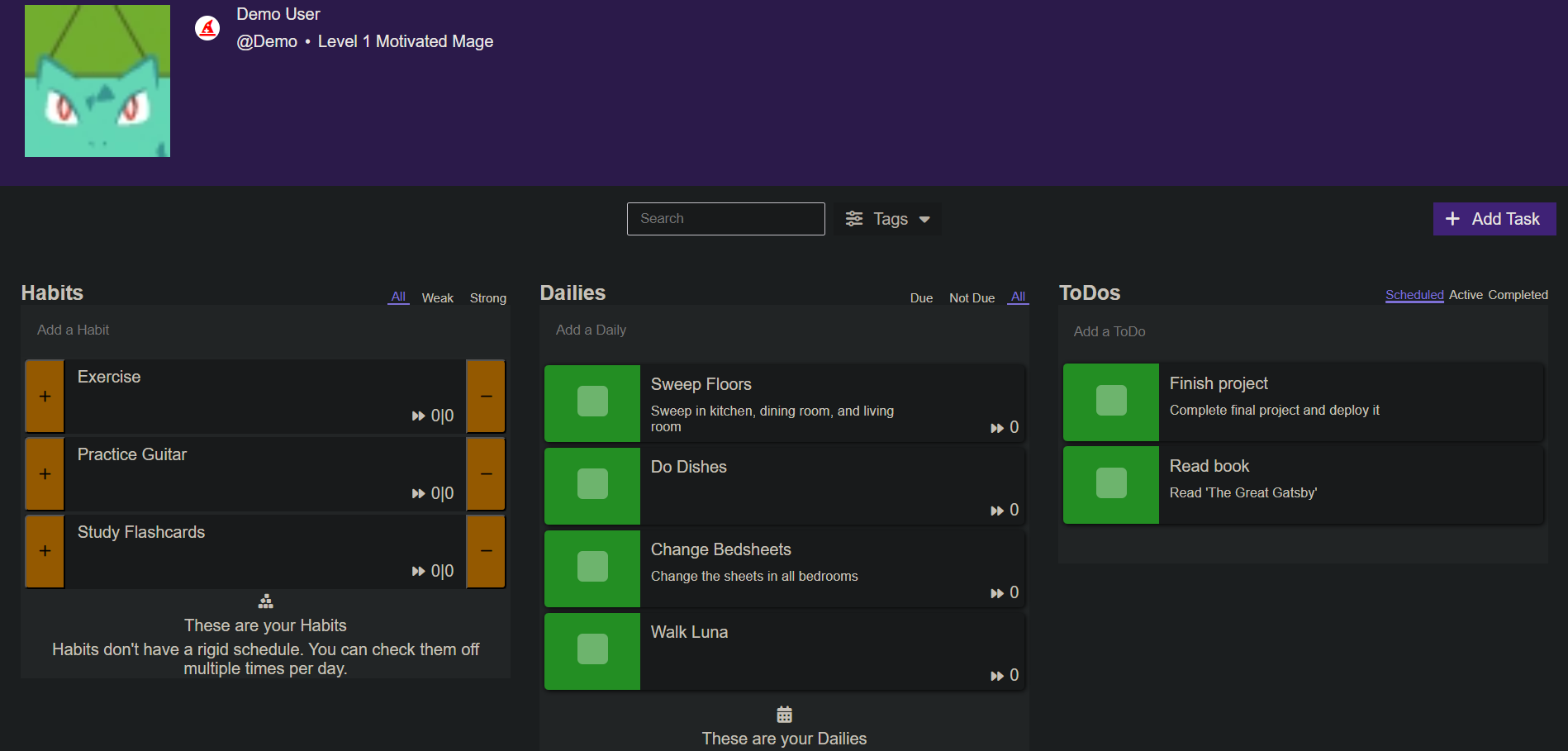Image resolution: width=1568 pixels, height=751 pixels.
Task: Show Due dailies only
Action: [922, 298]
